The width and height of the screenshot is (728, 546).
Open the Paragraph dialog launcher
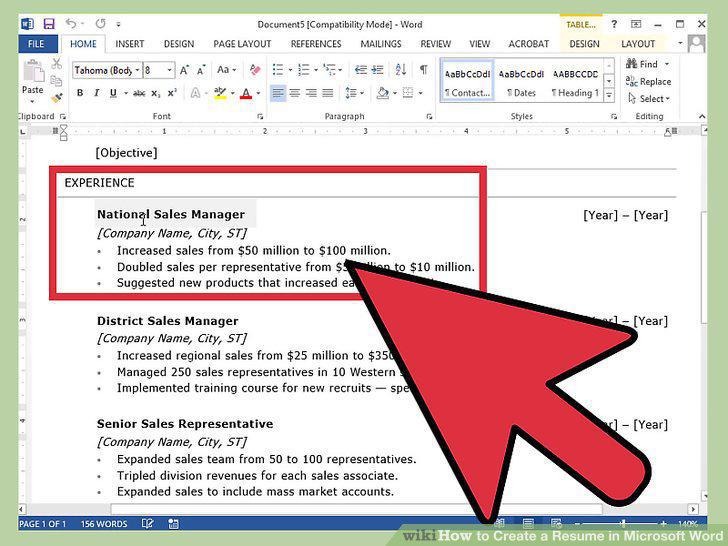pos(429,117)
